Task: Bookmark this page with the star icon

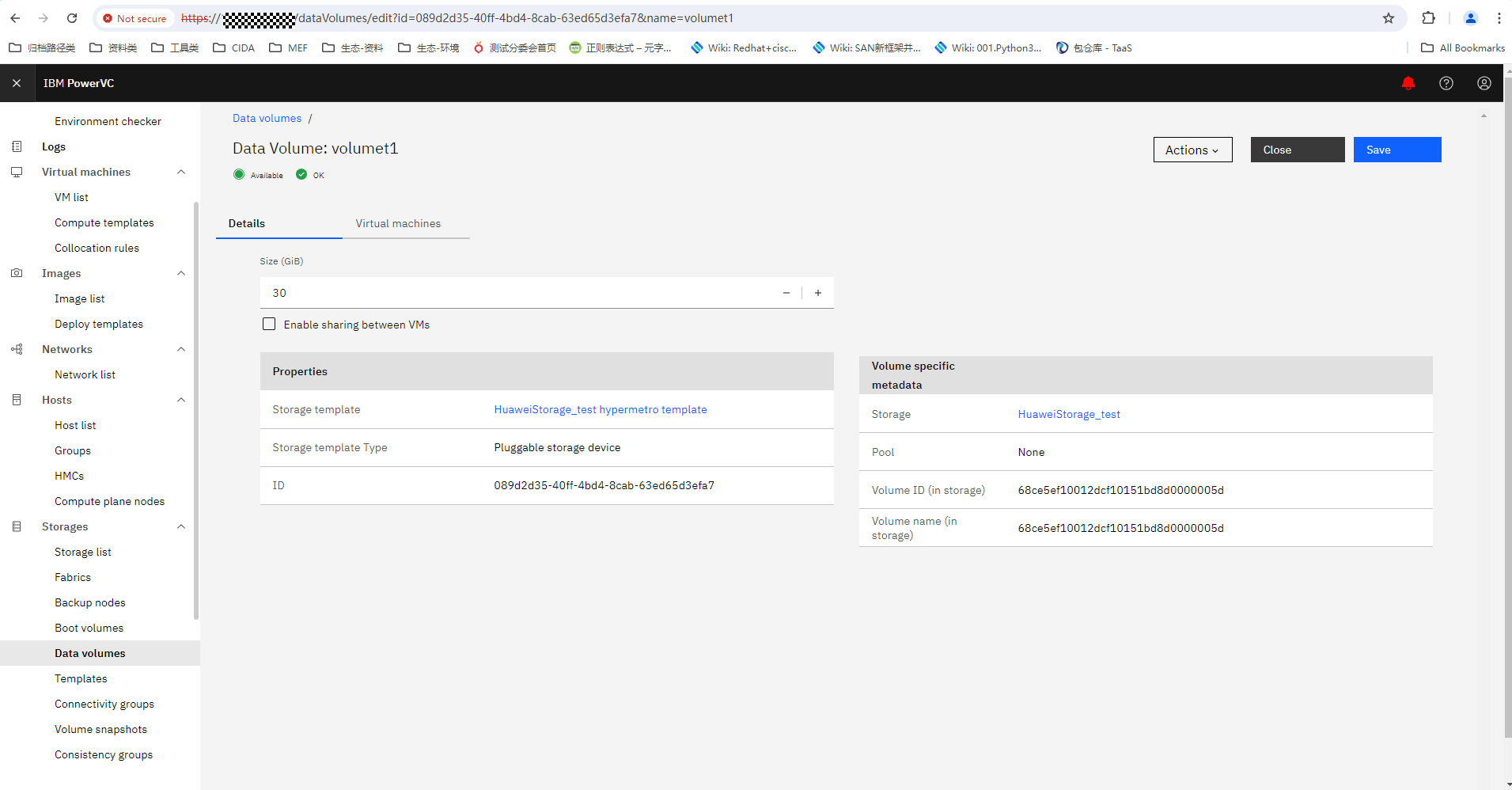Action: coord(1388,18)
